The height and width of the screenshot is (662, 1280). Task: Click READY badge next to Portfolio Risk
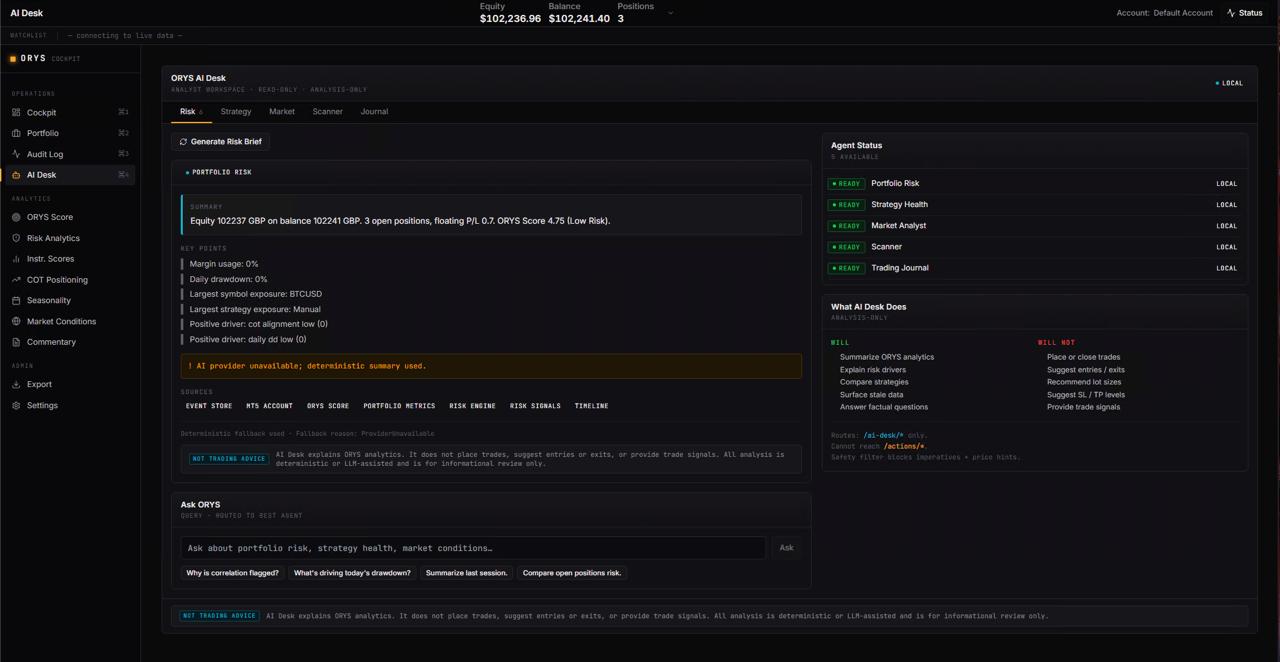(846, 184)
